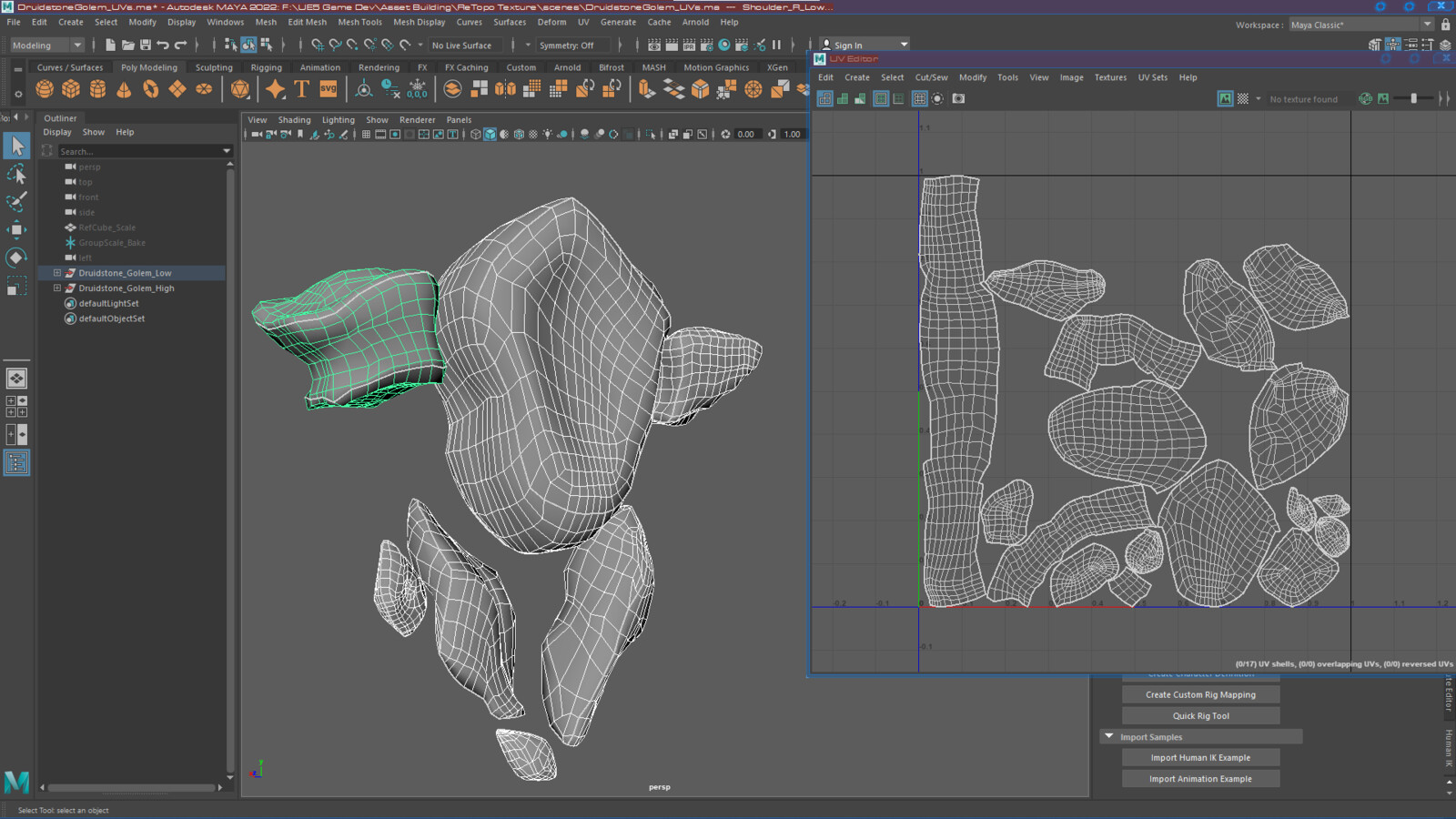This screenshot has width=1456, height=819.
Task: Open the Cut/Sew menu in UV Editor
Action: coord(931,77)
